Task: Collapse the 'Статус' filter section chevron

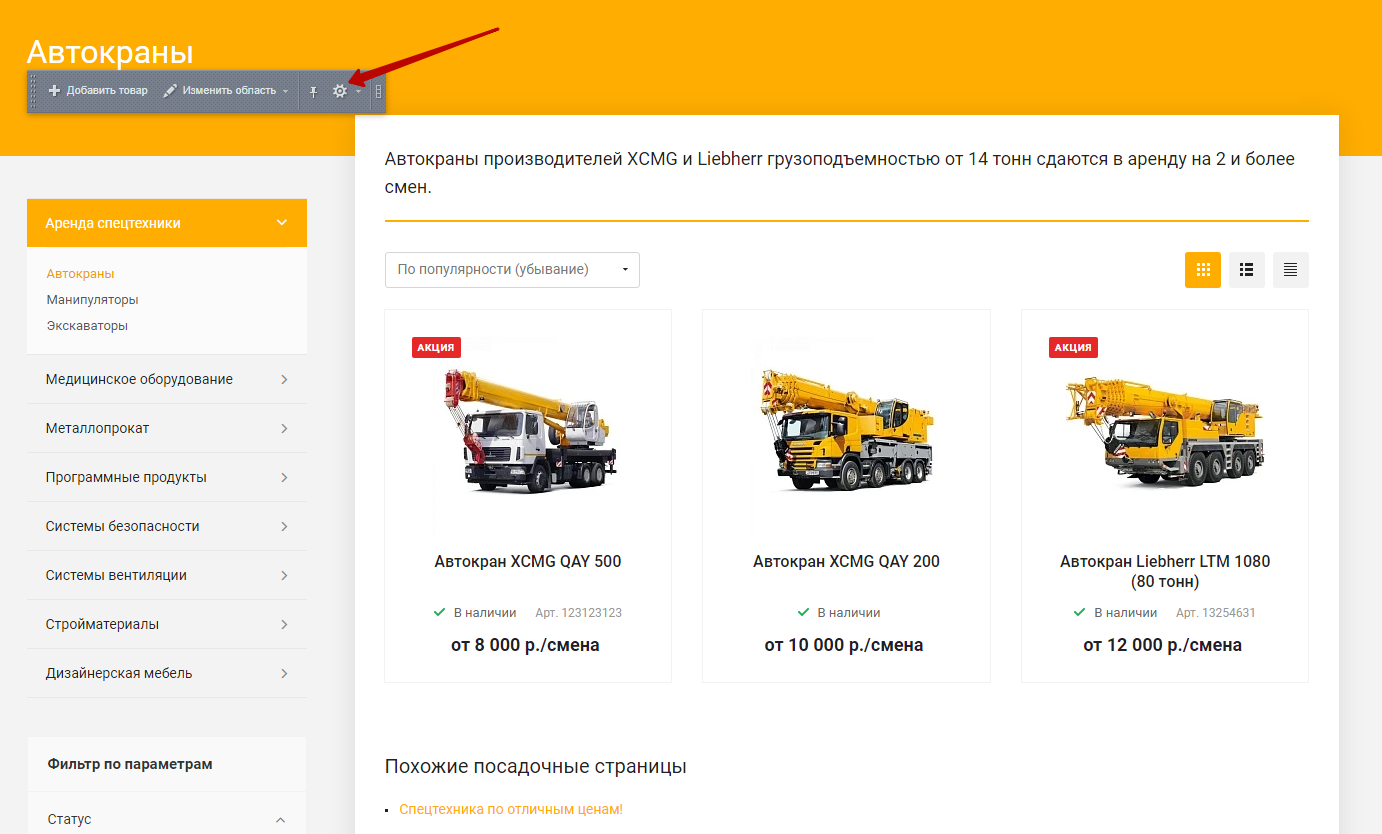Action: tap(280, 820)
